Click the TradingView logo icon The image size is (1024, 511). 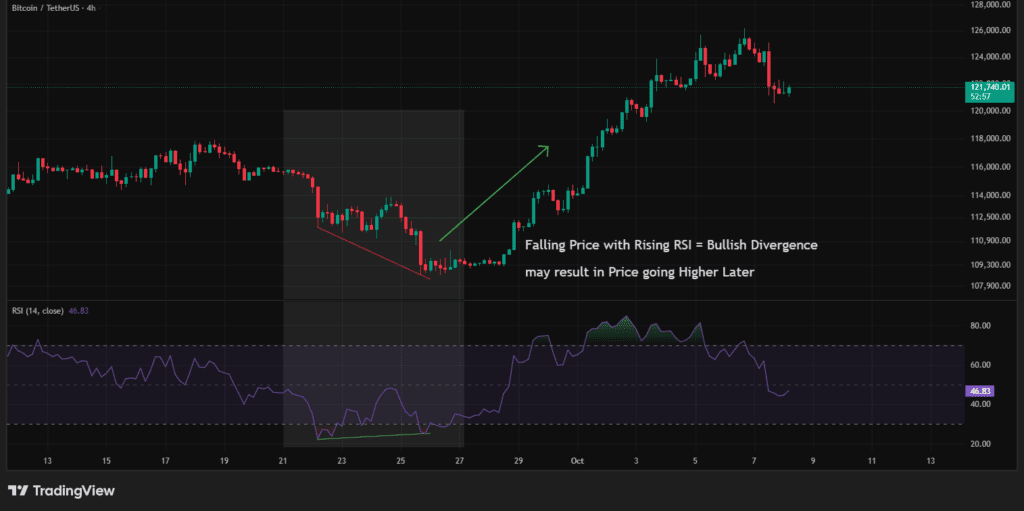[17, 491]
